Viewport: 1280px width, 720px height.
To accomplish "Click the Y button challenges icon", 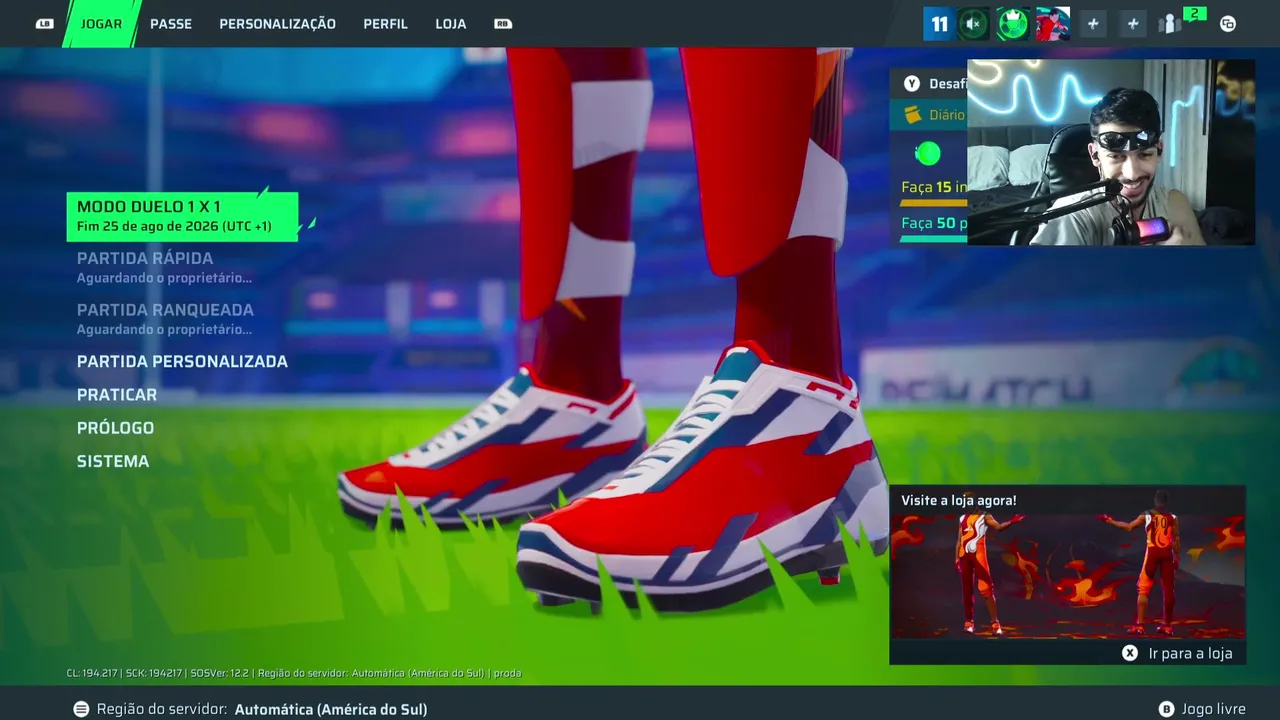I will tap(911, 84).
